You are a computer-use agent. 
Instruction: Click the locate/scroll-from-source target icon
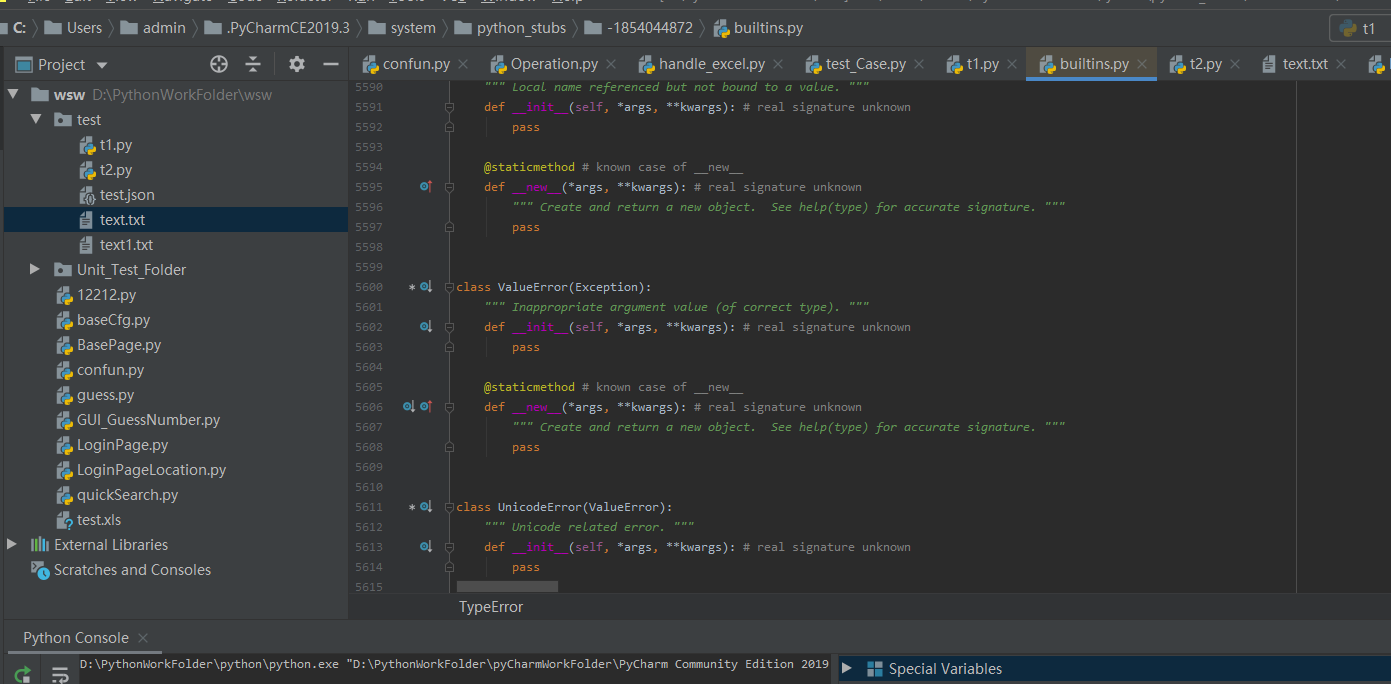219,64
